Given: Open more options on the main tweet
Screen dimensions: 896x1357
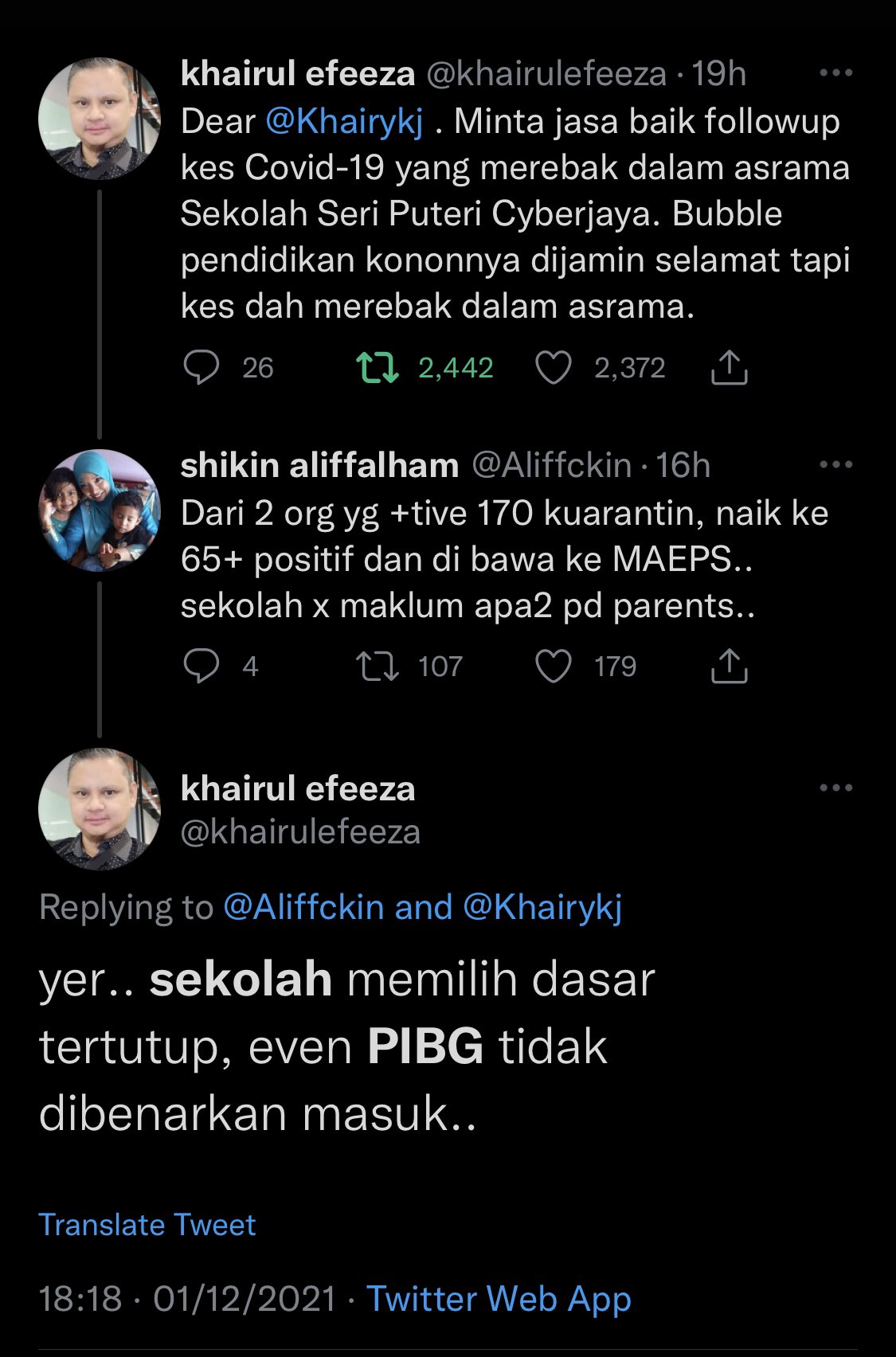Looking at the screenshot, I should click(x=835, y=788).
